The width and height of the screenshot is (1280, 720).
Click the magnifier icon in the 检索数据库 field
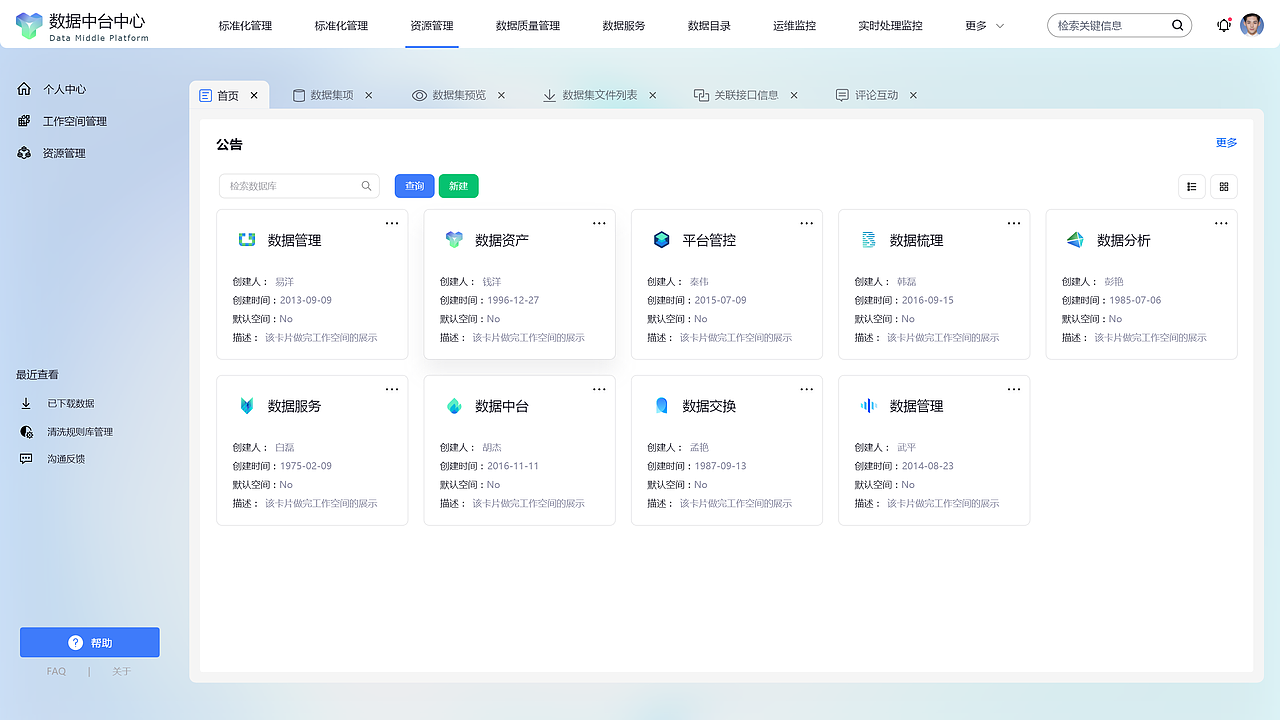(367, 186)
